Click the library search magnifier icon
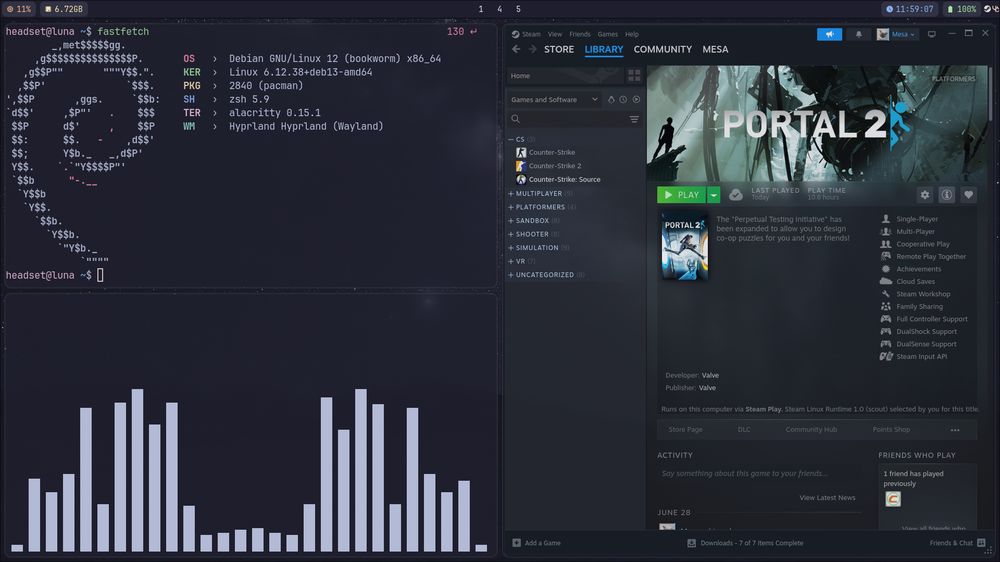This screenshot has height=562, width=1000. pyautogui.click(x=515, y=119)
